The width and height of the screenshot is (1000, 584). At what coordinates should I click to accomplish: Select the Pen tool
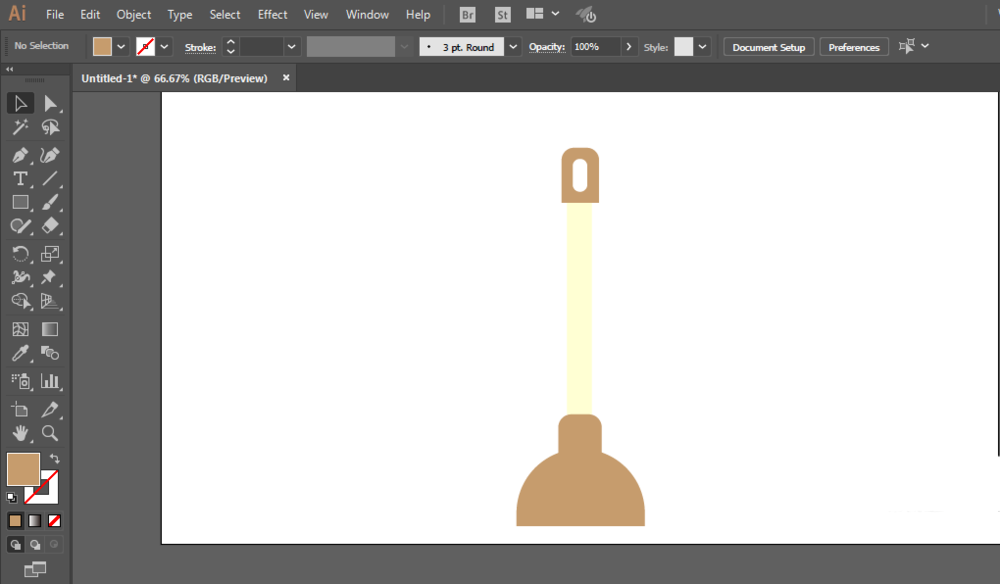[20, 155]
